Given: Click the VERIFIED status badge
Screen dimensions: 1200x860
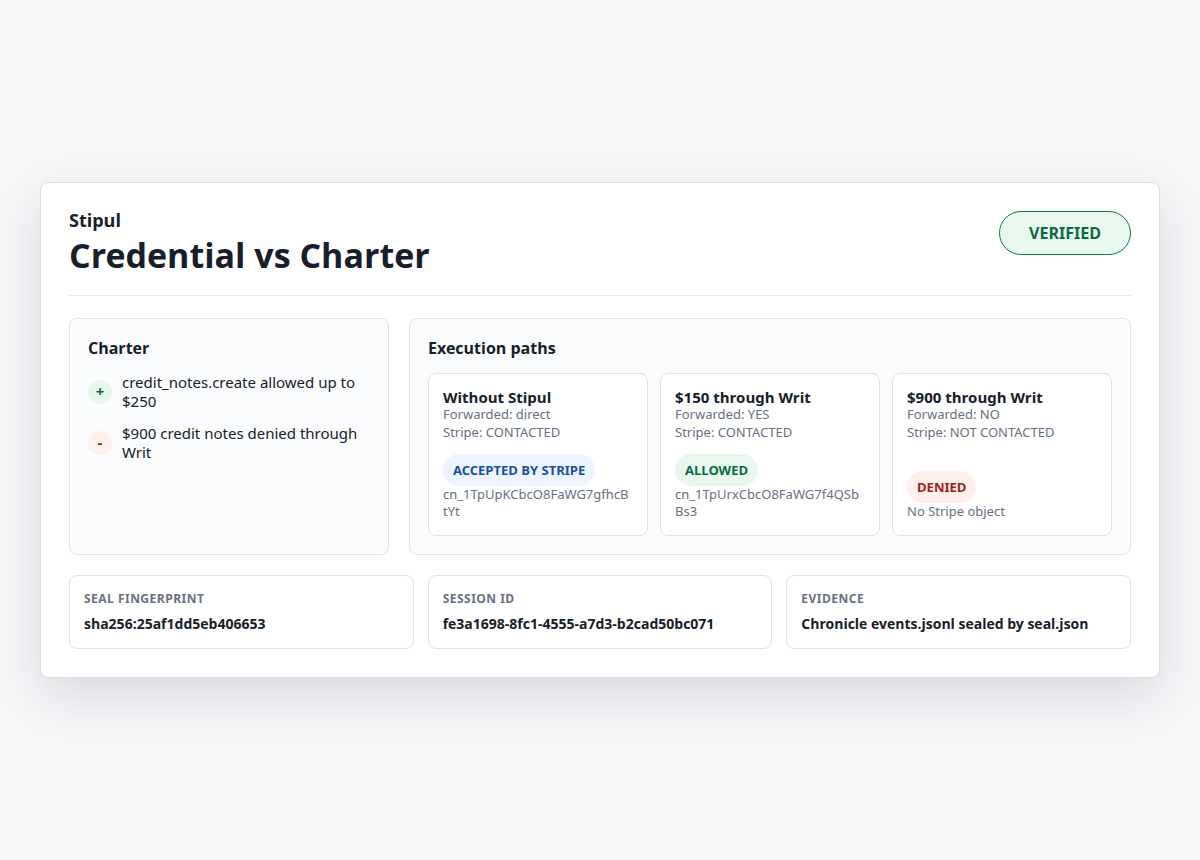Looking at the screenshot, I should 1065,233.
